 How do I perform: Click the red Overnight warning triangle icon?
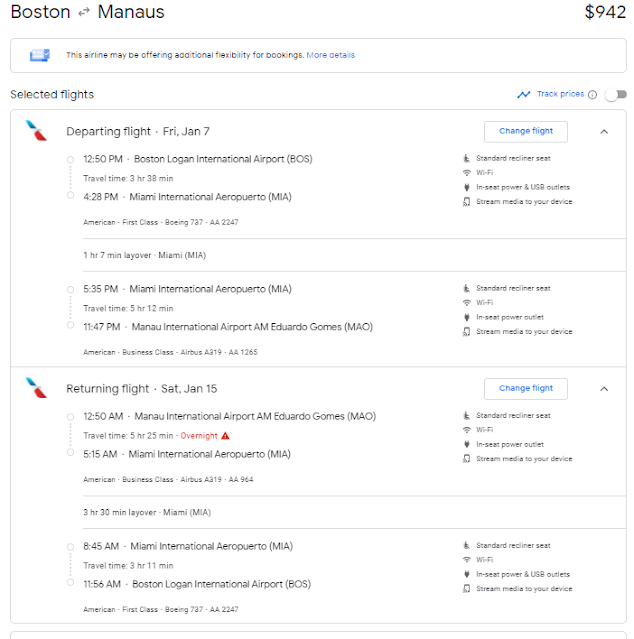pos(225,436)
